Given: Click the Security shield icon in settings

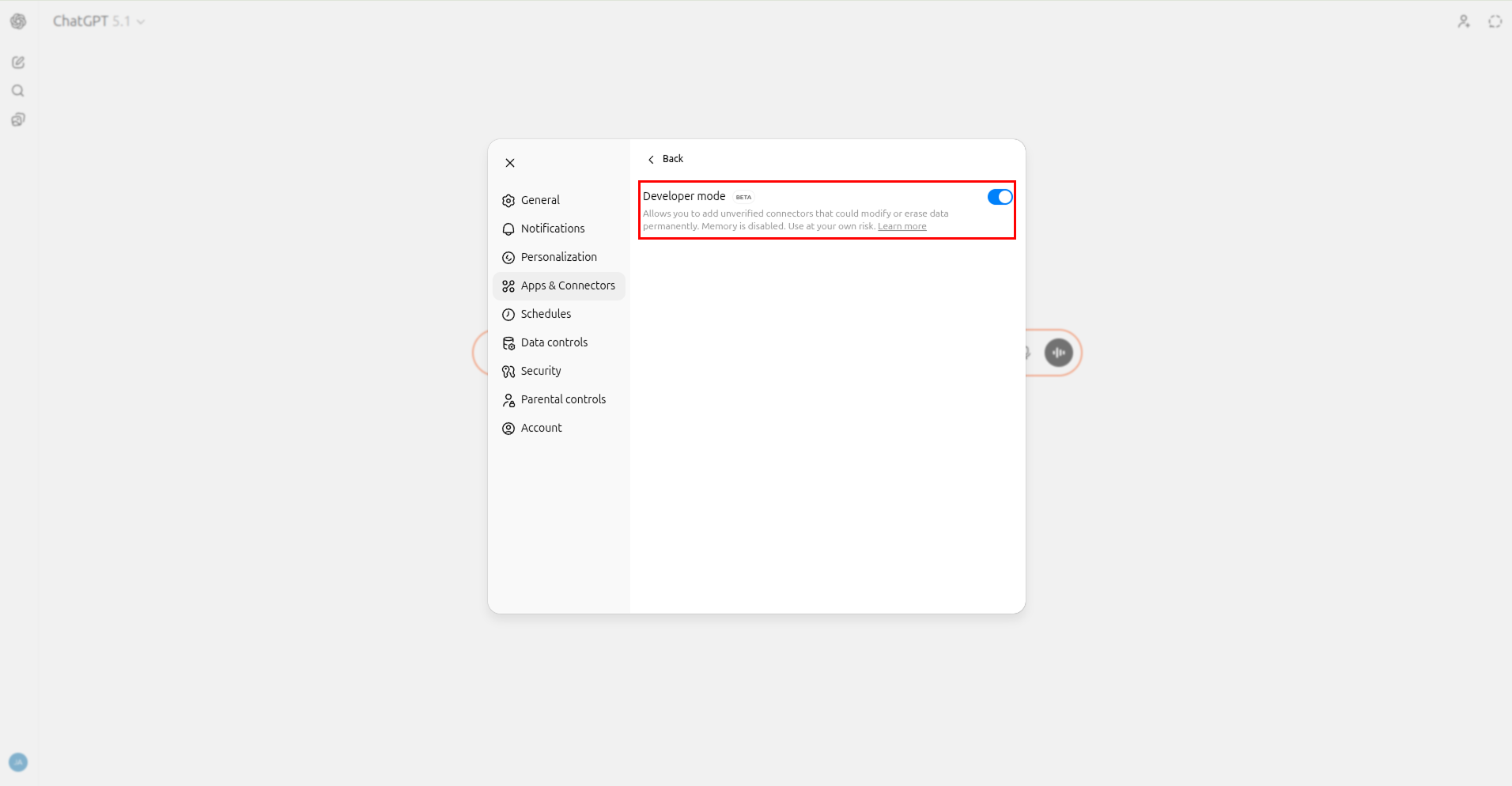Looking at the screenshot, I should tap(541, 371).
